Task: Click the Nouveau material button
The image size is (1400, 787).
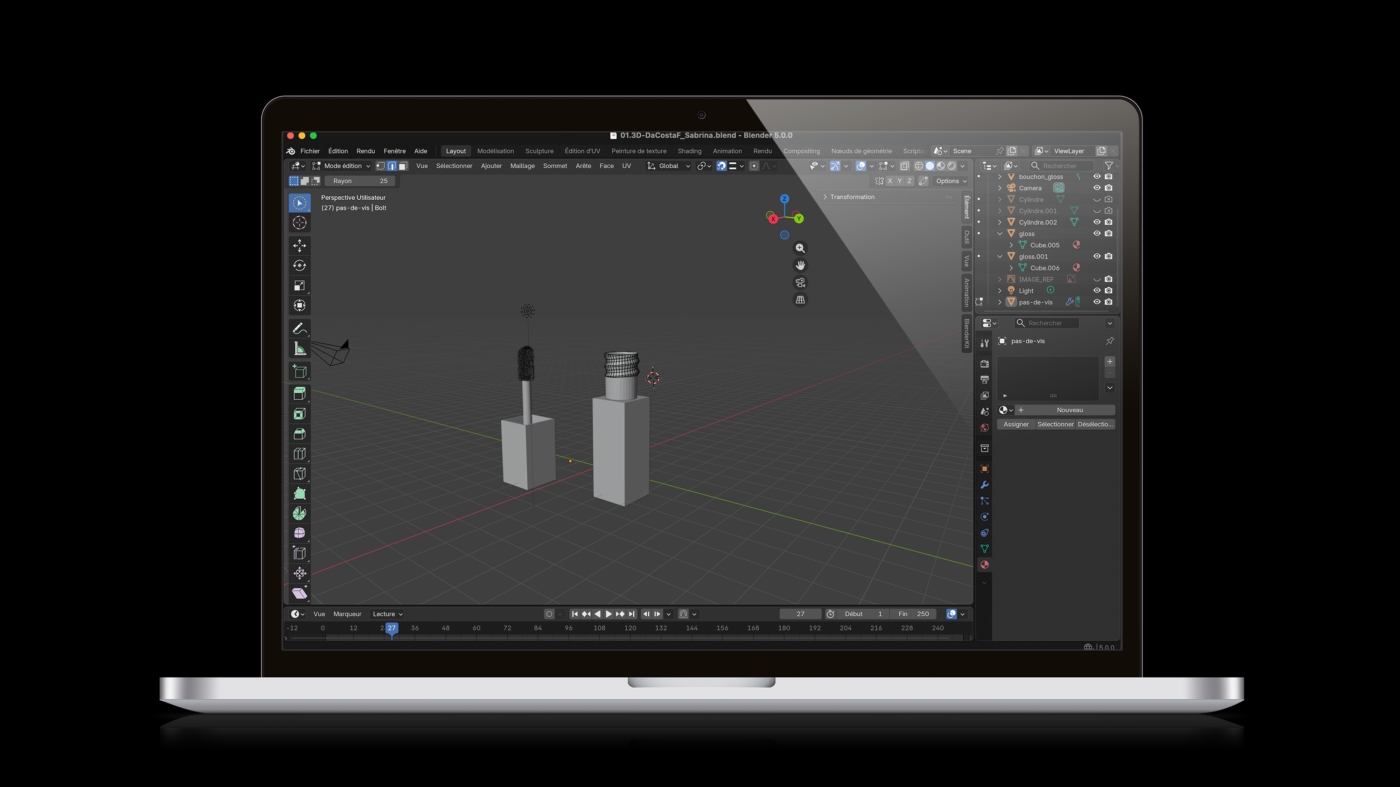Action: point(1069,410)
